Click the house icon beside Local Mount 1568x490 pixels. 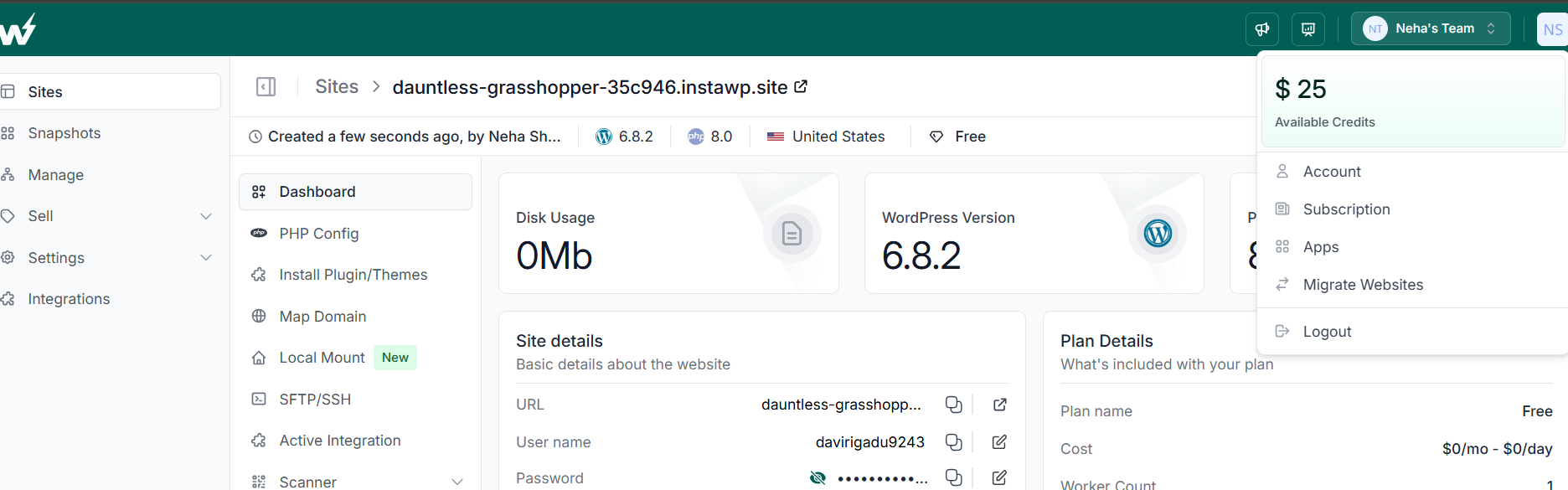pyautogui.click(x=259, y=358)
